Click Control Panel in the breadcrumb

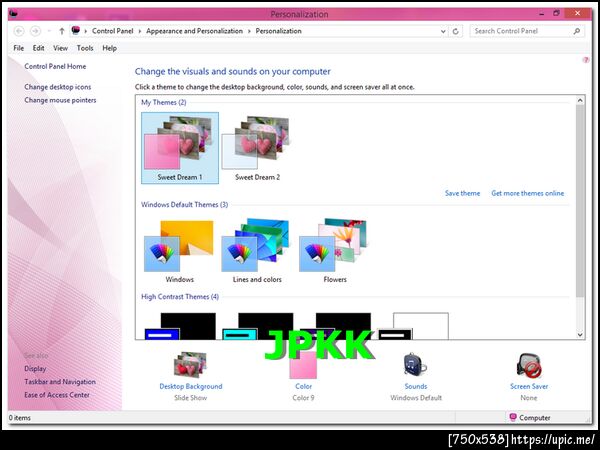112,31
